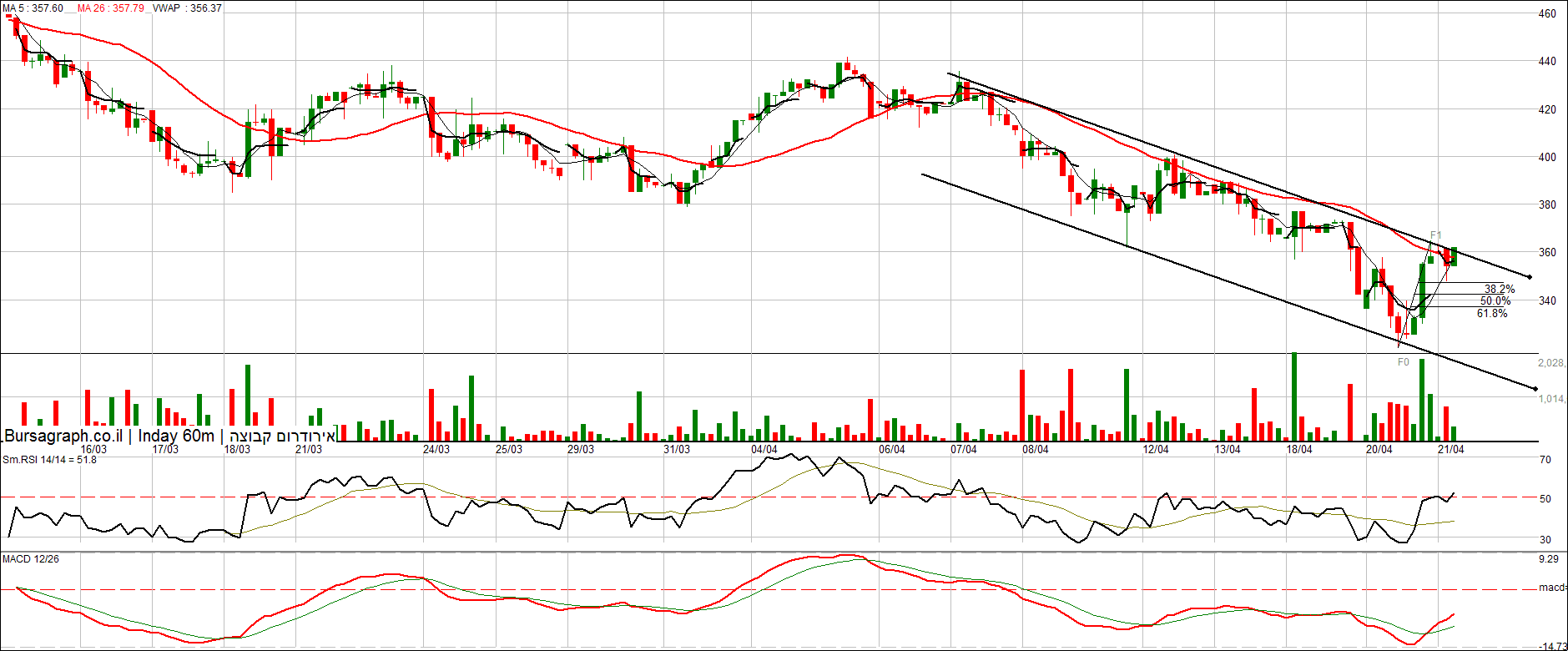The width and height of the screenshot is (1568, 651).
Task: Click the 2,028 volume scale label
Action: point(1551,363)
